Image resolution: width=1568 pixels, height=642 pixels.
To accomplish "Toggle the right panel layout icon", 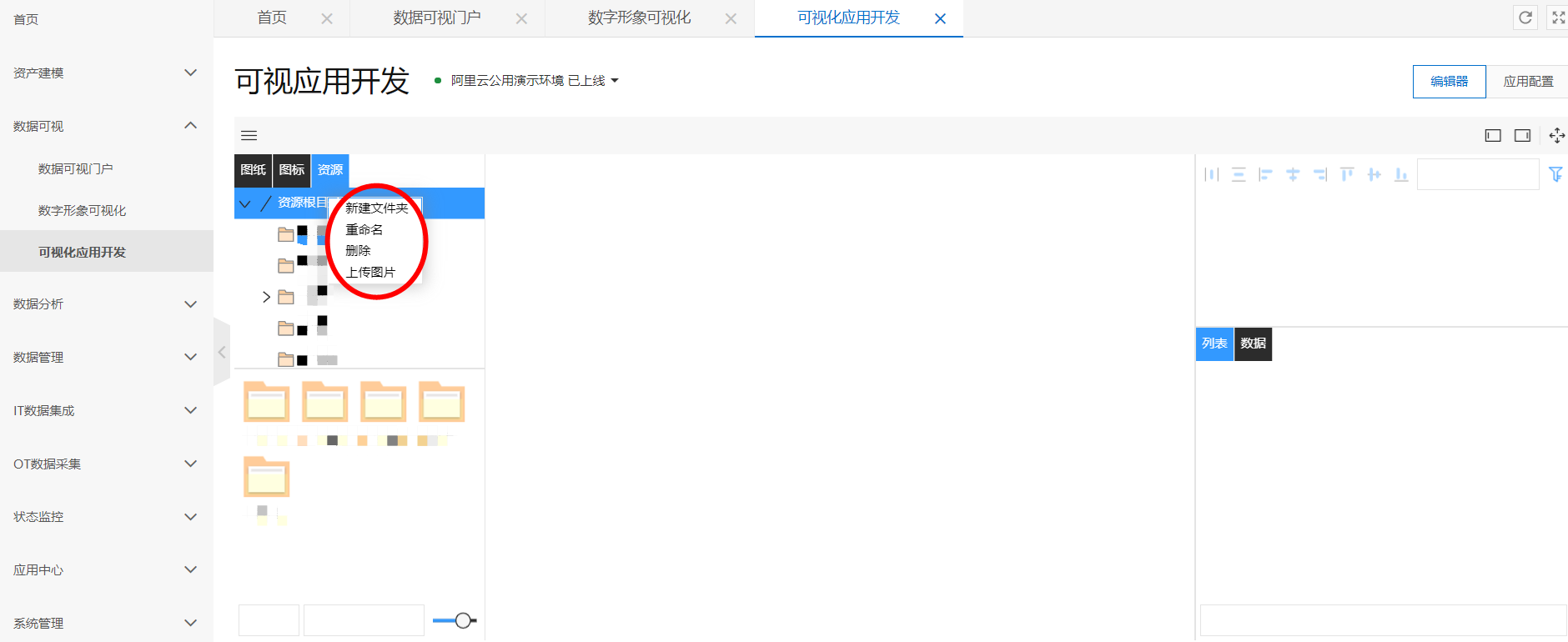I will 1522,135.
